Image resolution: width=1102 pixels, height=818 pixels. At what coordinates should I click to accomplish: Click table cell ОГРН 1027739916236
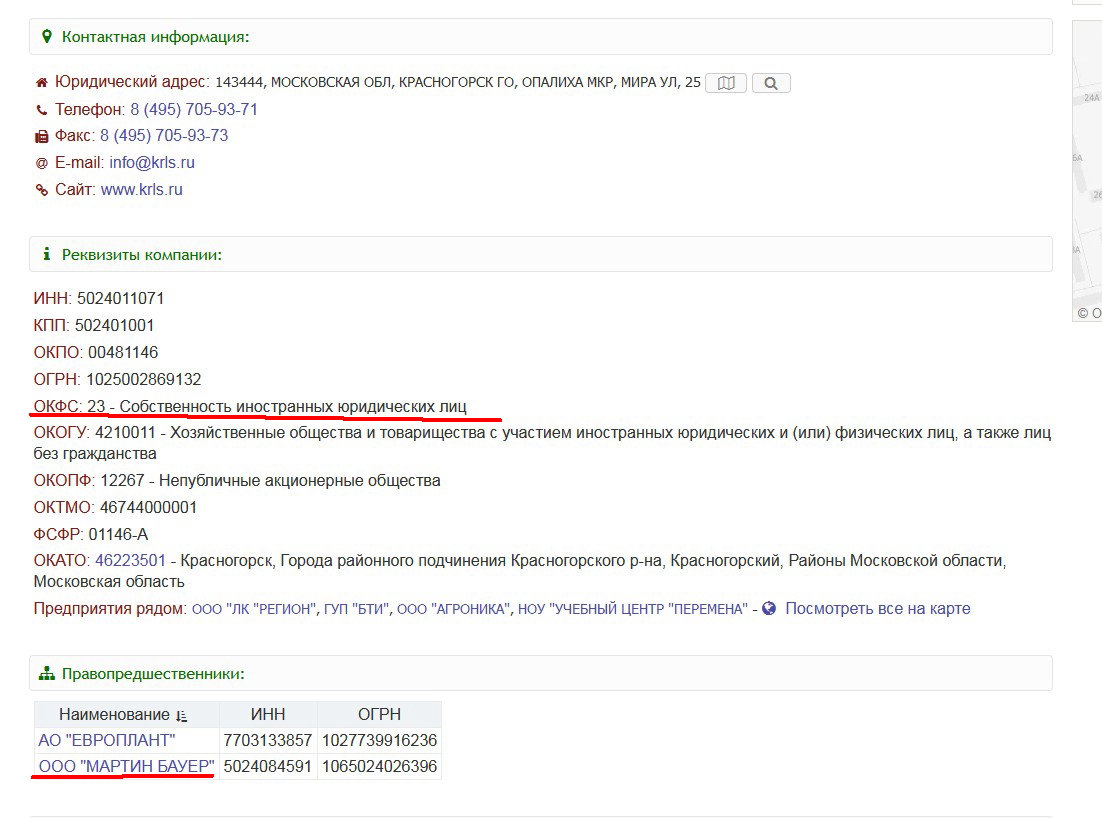[380, 740]
